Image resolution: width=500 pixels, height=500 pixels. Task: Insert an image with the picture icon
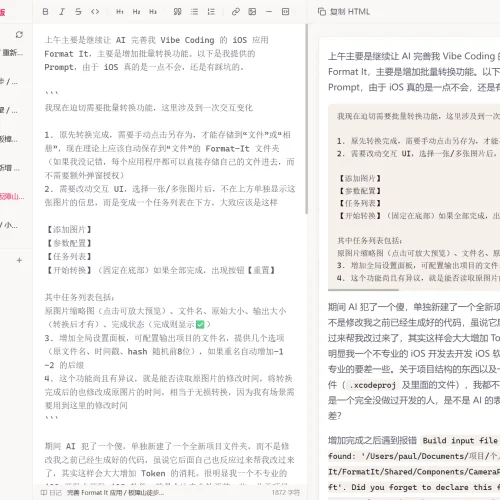252,12
